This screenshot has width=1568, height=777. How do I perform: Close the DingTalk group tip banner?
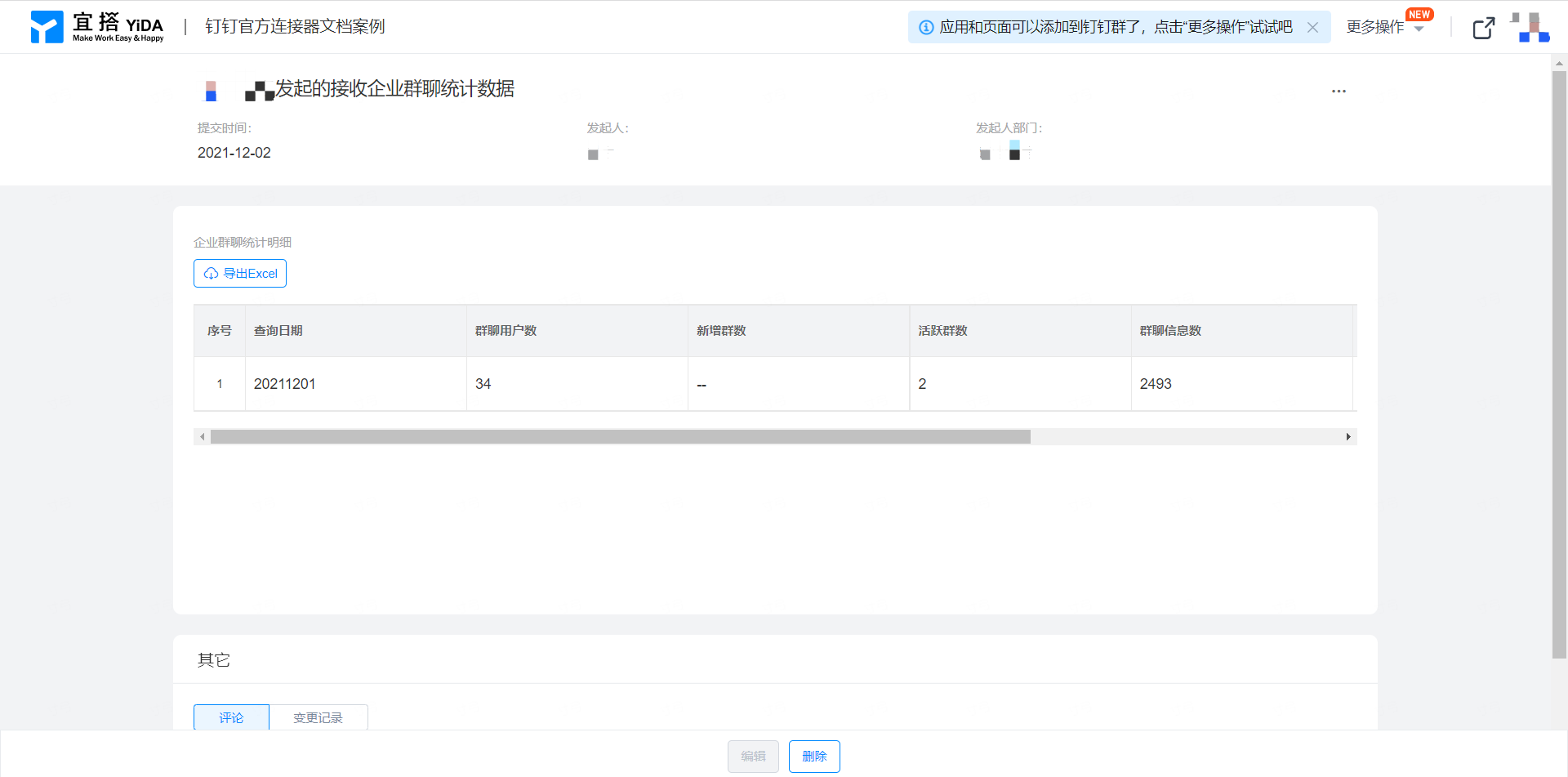(x=1312, y=27)
